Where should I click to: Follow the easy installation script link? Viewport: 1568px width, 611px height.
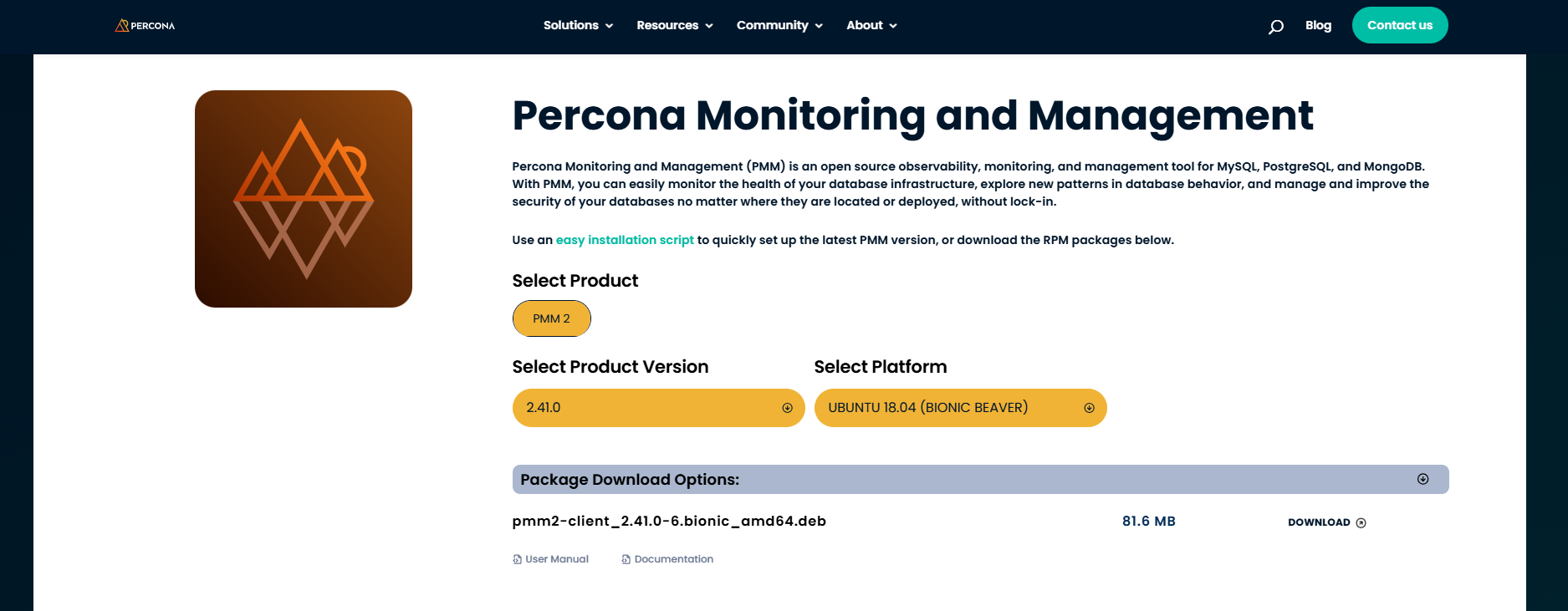(625, 240)
